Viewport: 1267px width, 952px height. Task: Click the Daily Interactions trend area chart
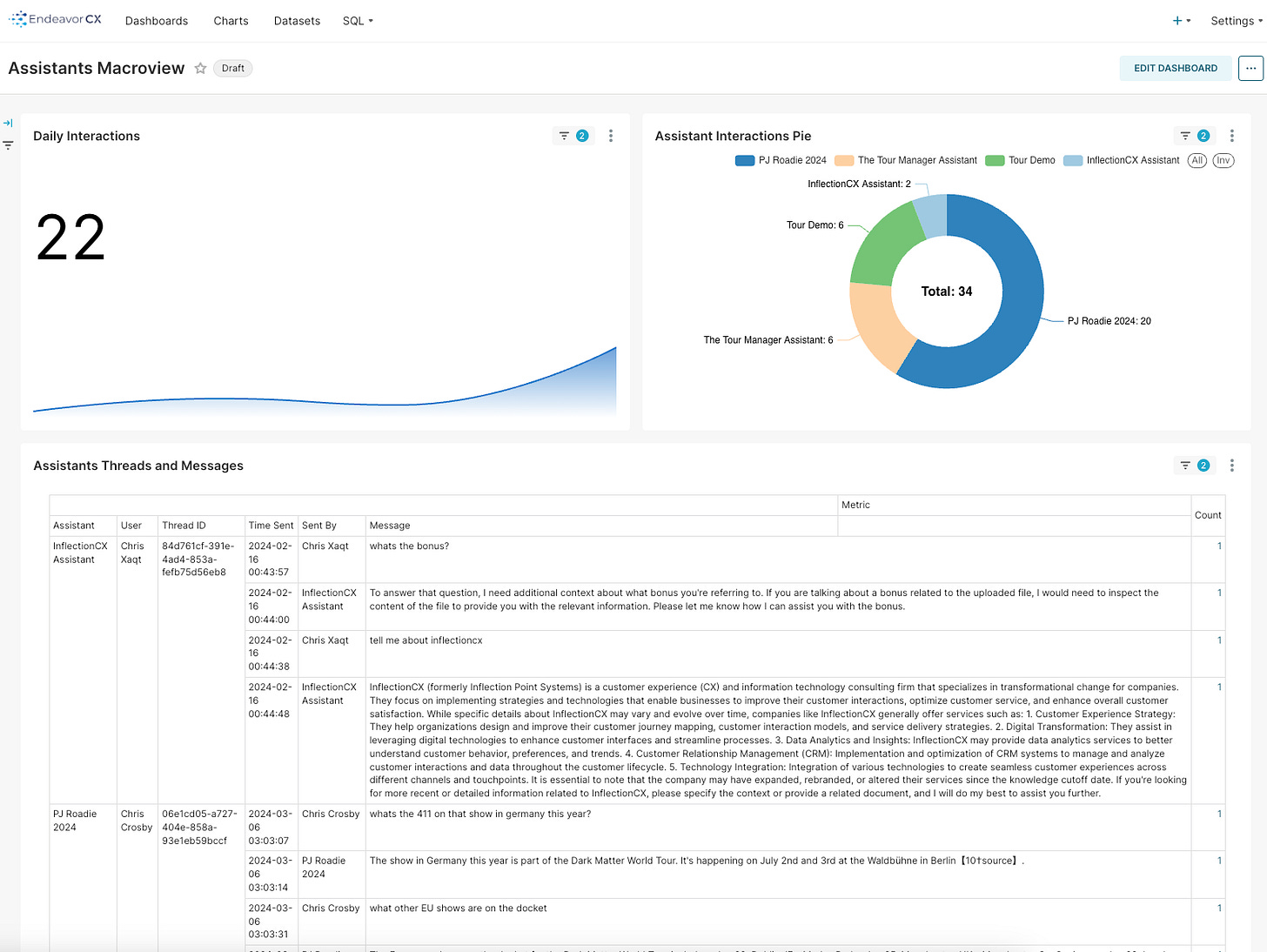(325, 383)
